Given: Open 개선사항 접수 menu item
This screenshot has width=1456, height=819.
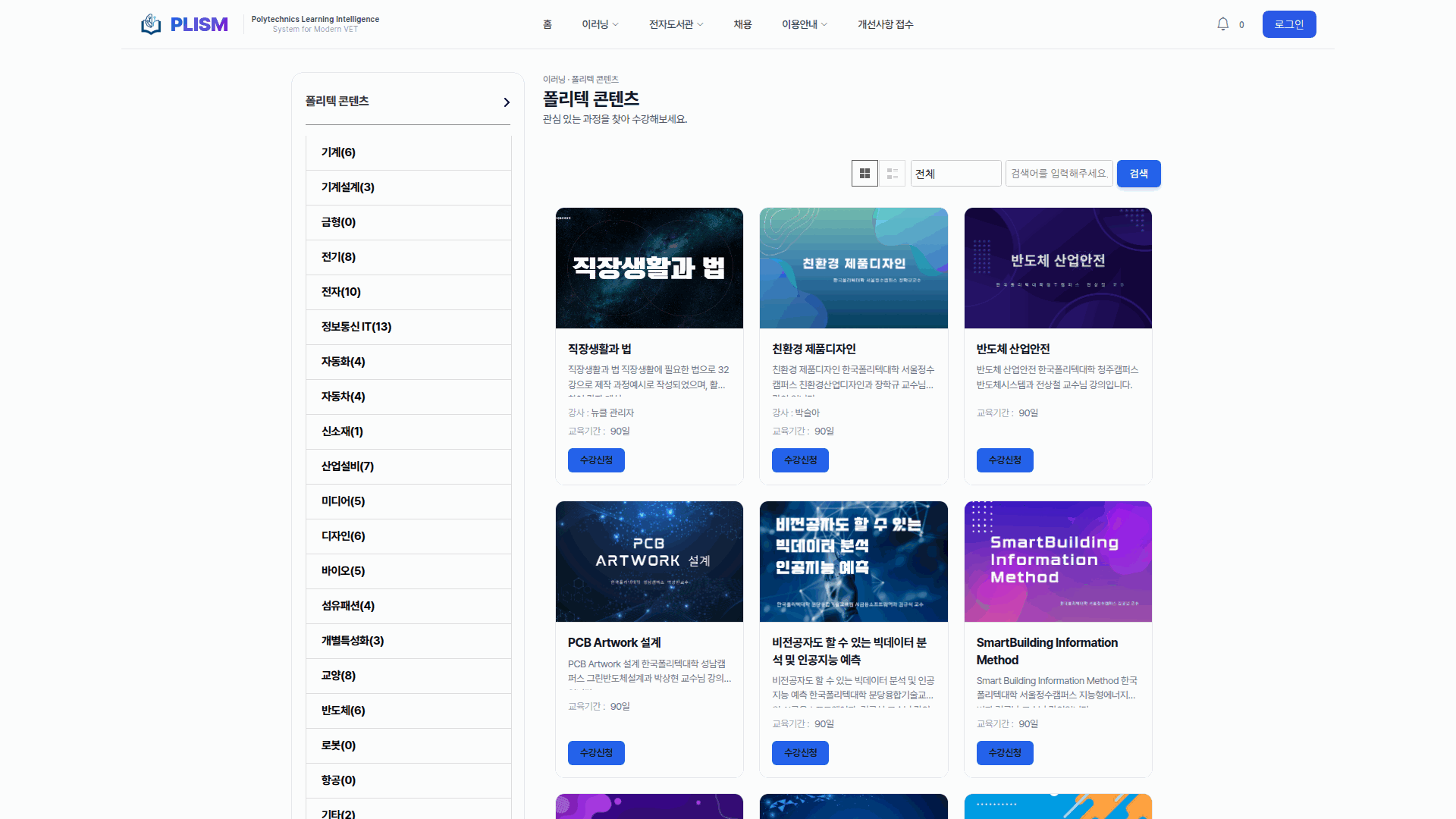Looking at the screenshot, I should point(885,24).
